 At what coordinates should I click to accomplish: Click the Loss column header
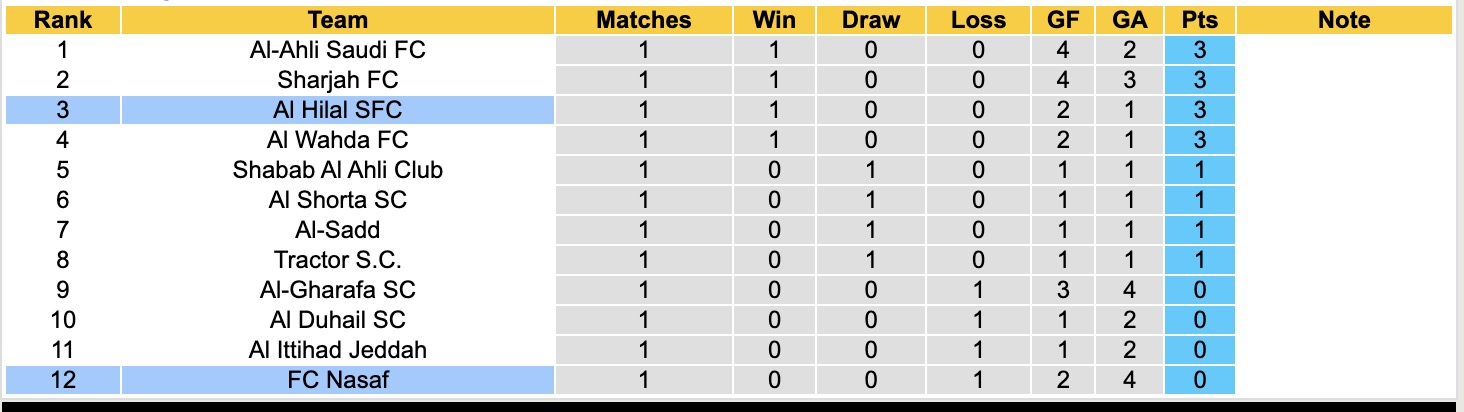[x=979, y=20]
